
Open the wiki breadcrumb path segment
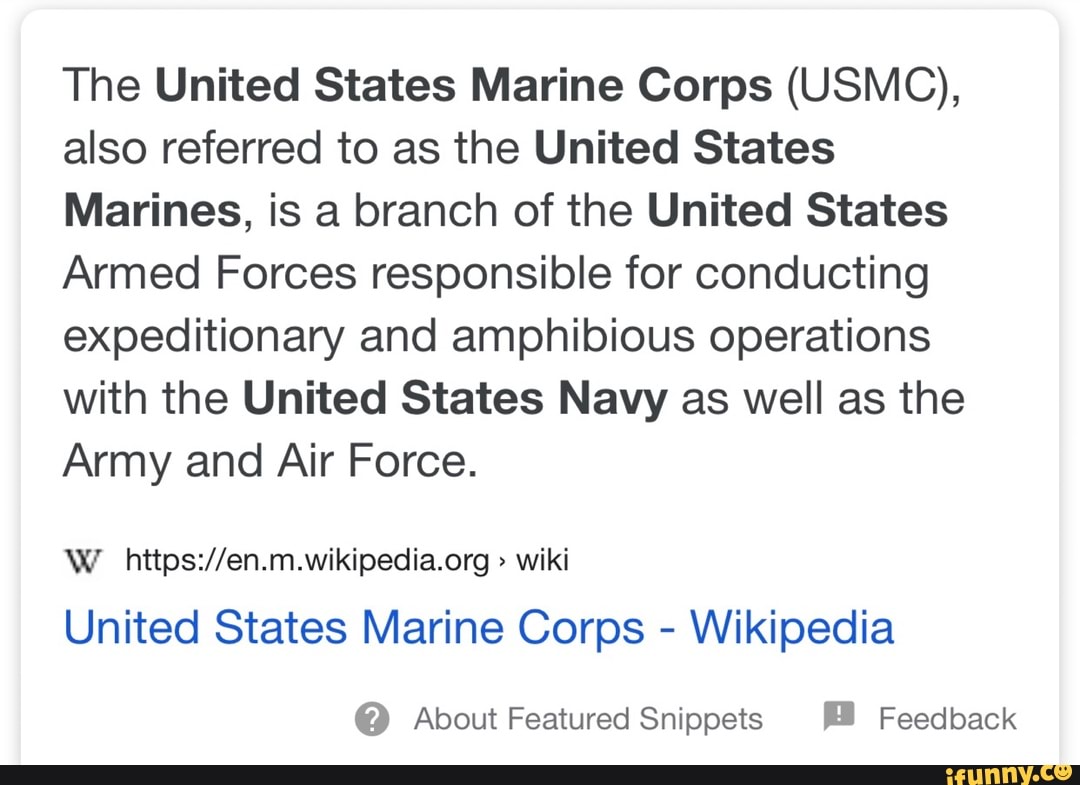(x=543, y=561)
